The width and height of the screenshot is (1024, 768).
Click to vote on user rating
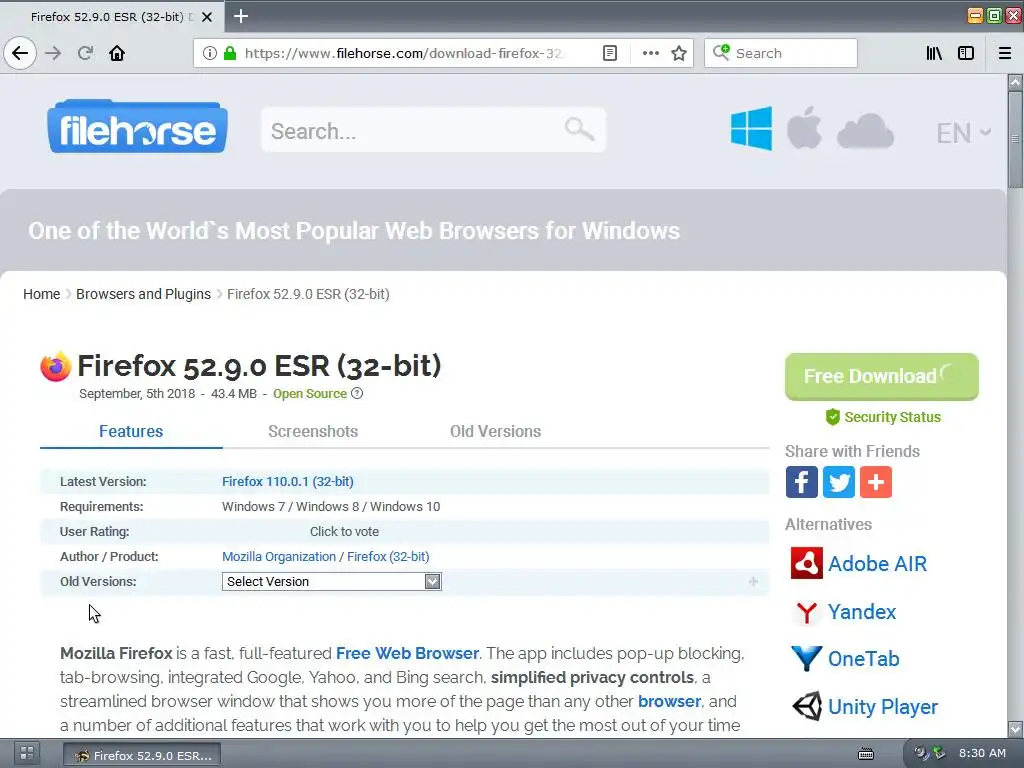[344, 532]
